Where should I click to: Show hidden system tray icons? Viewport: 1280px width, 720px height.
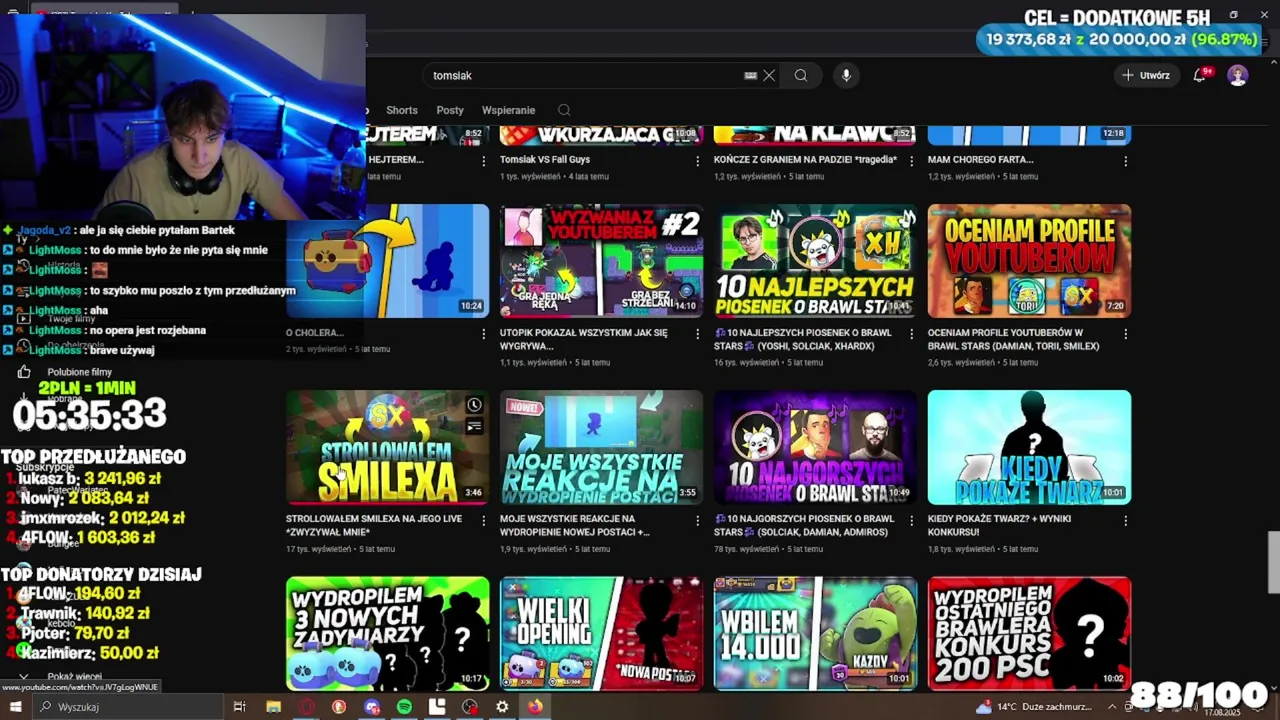tap(1112, 707)
